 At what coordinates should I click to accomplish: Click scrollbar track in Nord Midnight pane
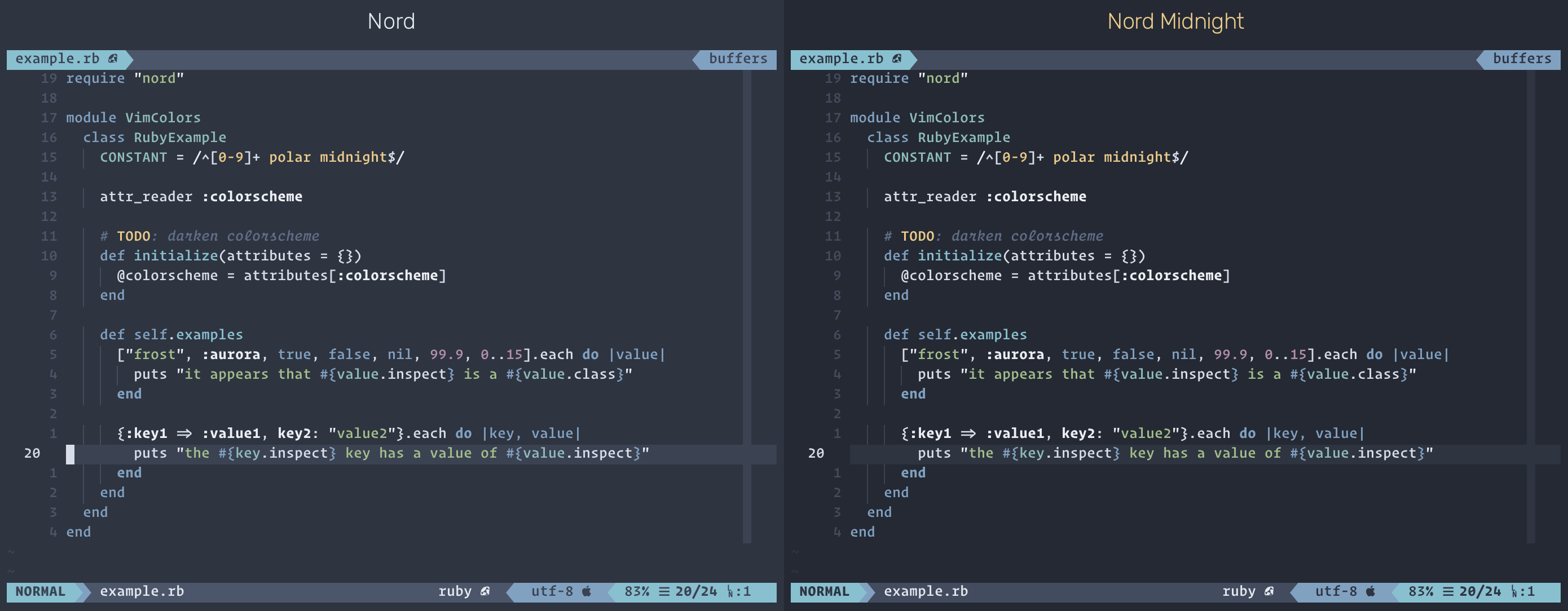click(1531, 306)
